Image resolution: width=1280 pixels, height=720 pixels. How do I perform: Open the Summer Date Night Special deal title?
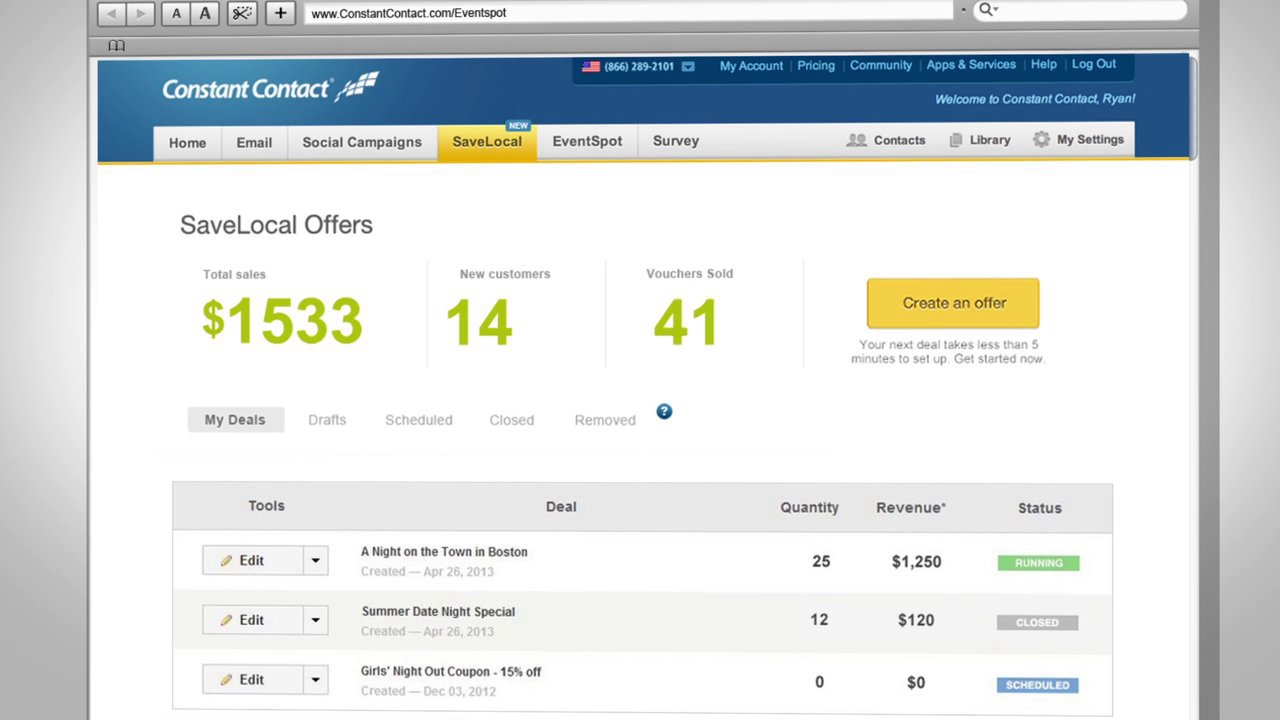coord(438,612)
